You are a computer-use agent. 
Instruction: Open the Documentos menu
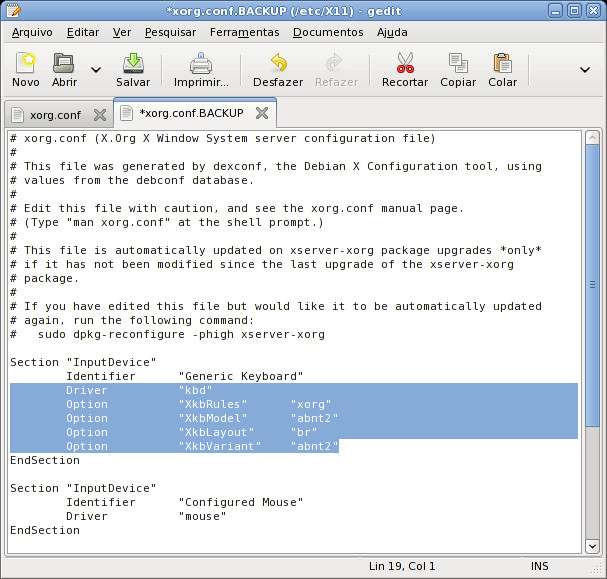[x=328, y=32]
